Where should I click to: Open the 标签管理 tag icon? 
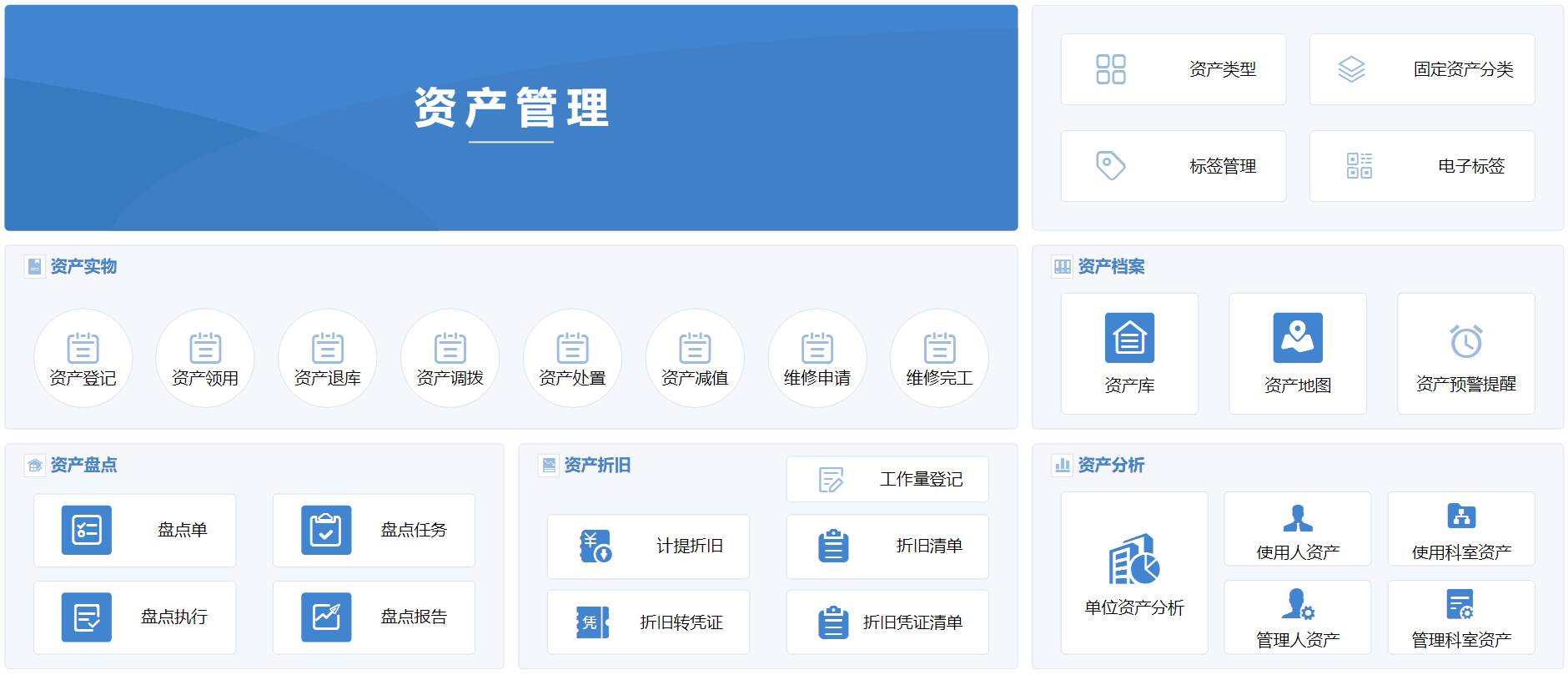tap(1110, 165)
